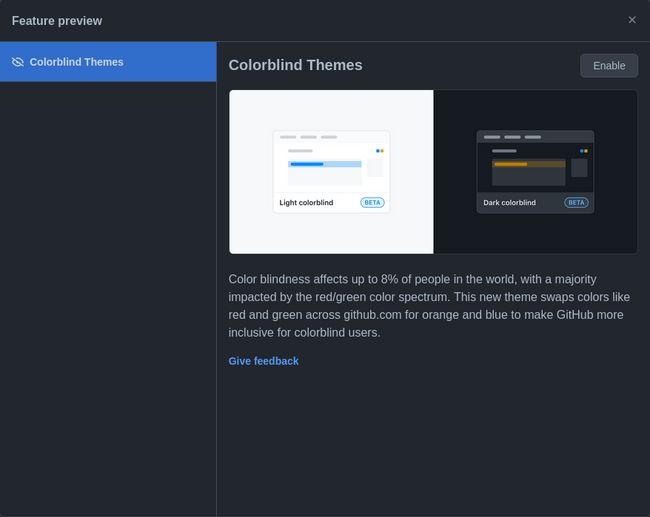Screen dimensions: 650x517
Task: Open the Give feedback link
Action: coord(263,361)
